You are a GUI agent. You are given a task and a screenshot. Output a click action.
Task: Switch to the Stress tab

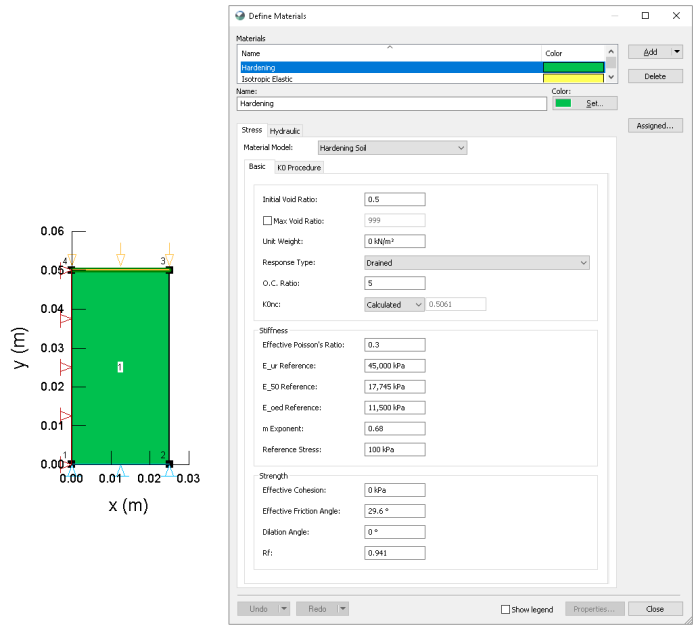[252, 130]
